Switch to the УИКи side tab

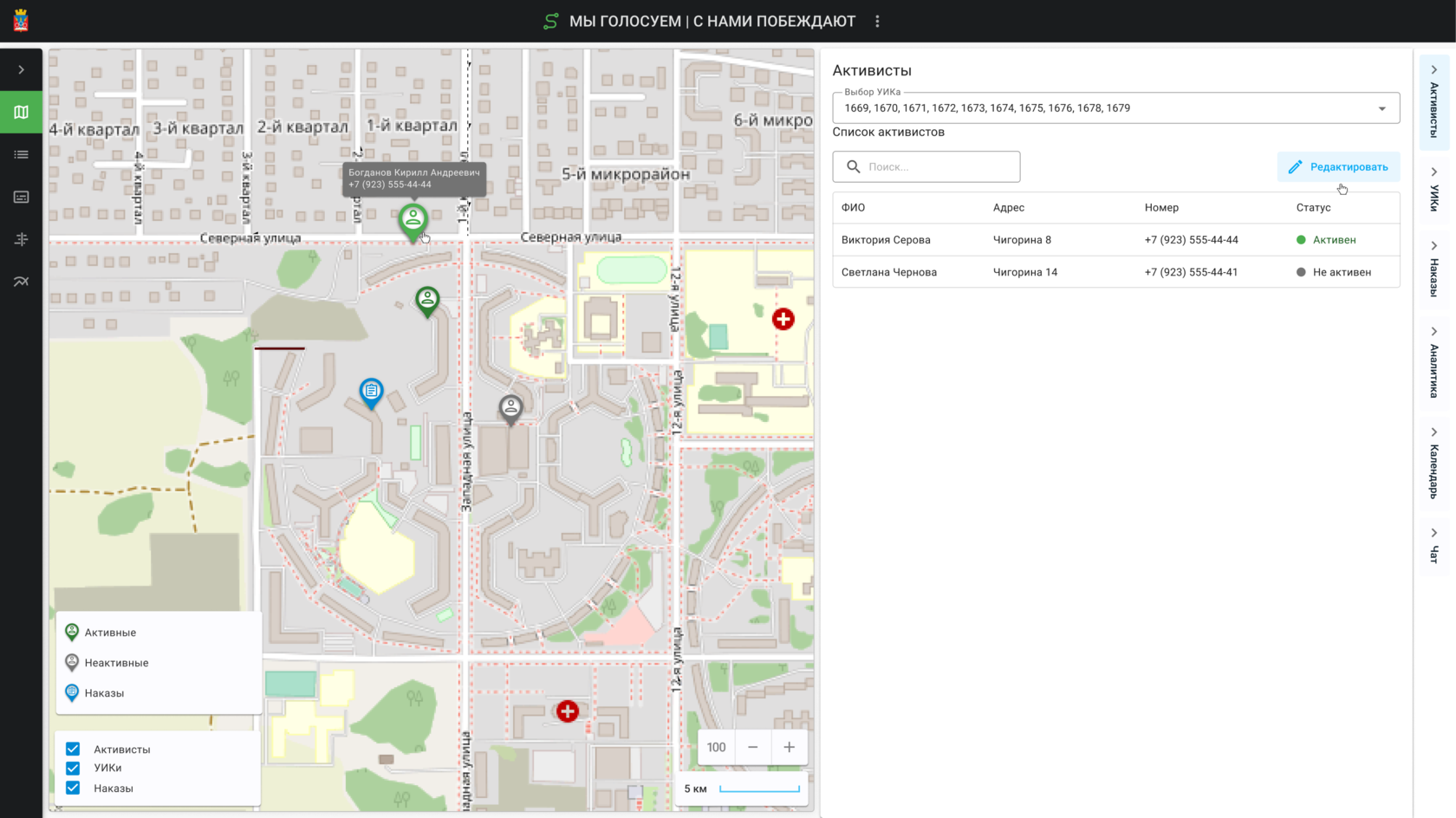coord(1434,190)
